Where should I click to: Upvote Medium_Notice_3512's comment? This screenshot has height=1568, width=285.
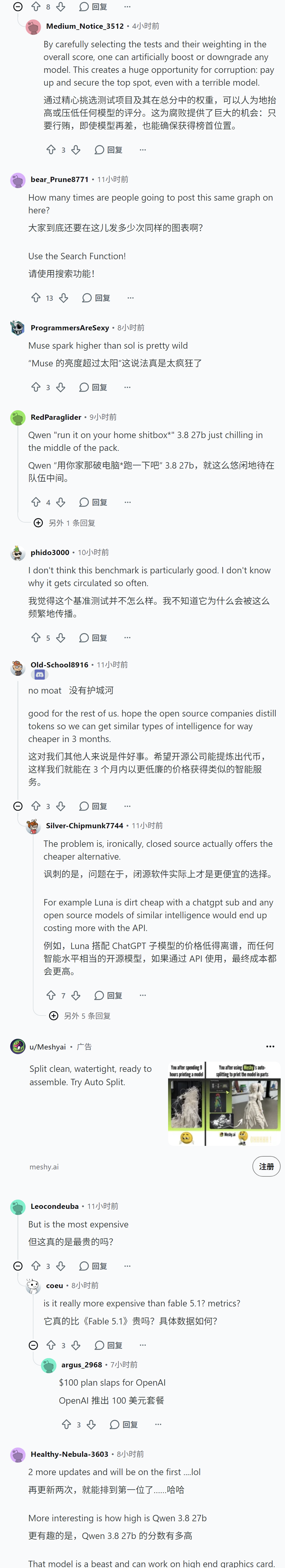coord(51,150)
